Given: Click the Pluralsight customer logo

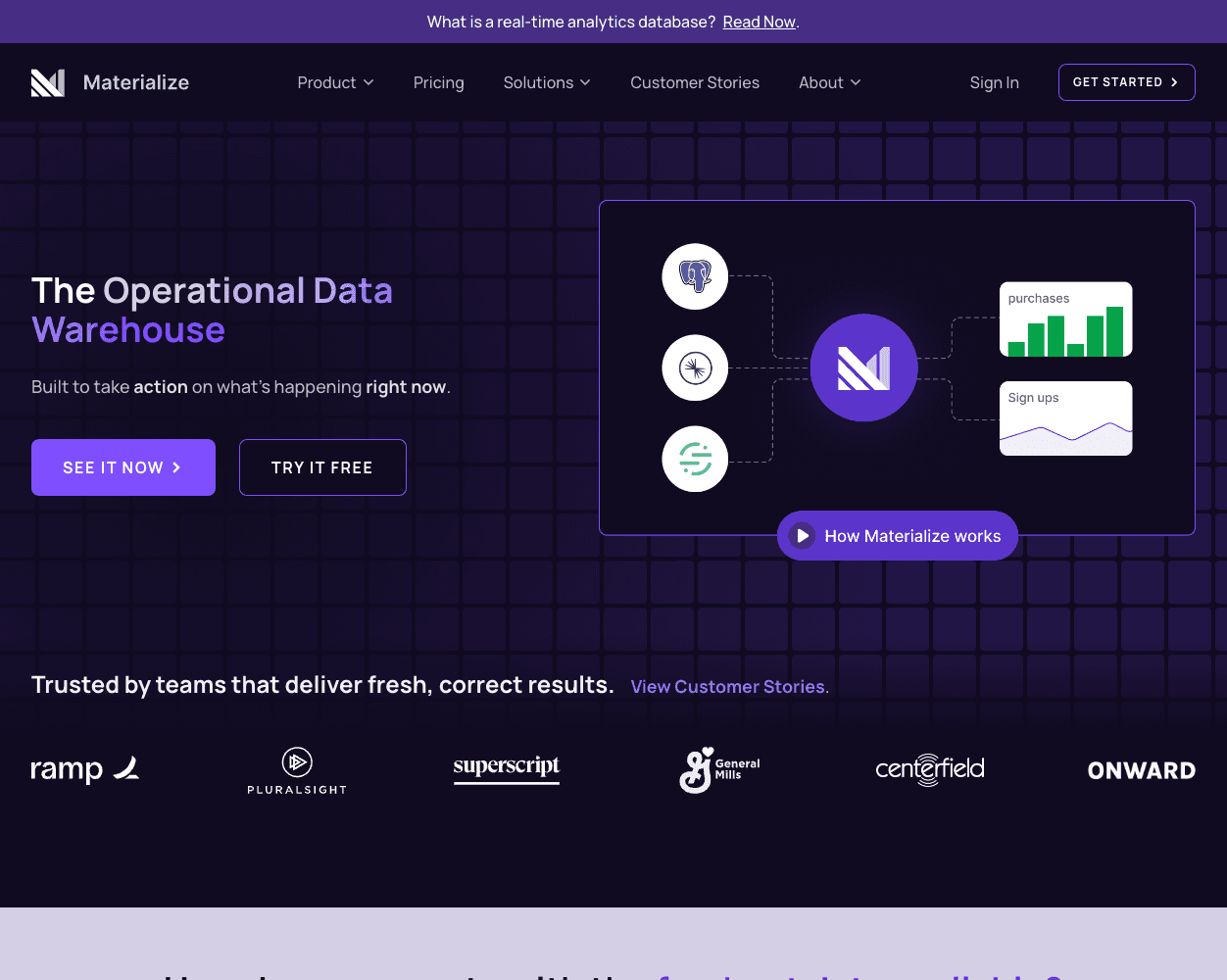Looking at the screenshot, I should (x=297, y=770).
